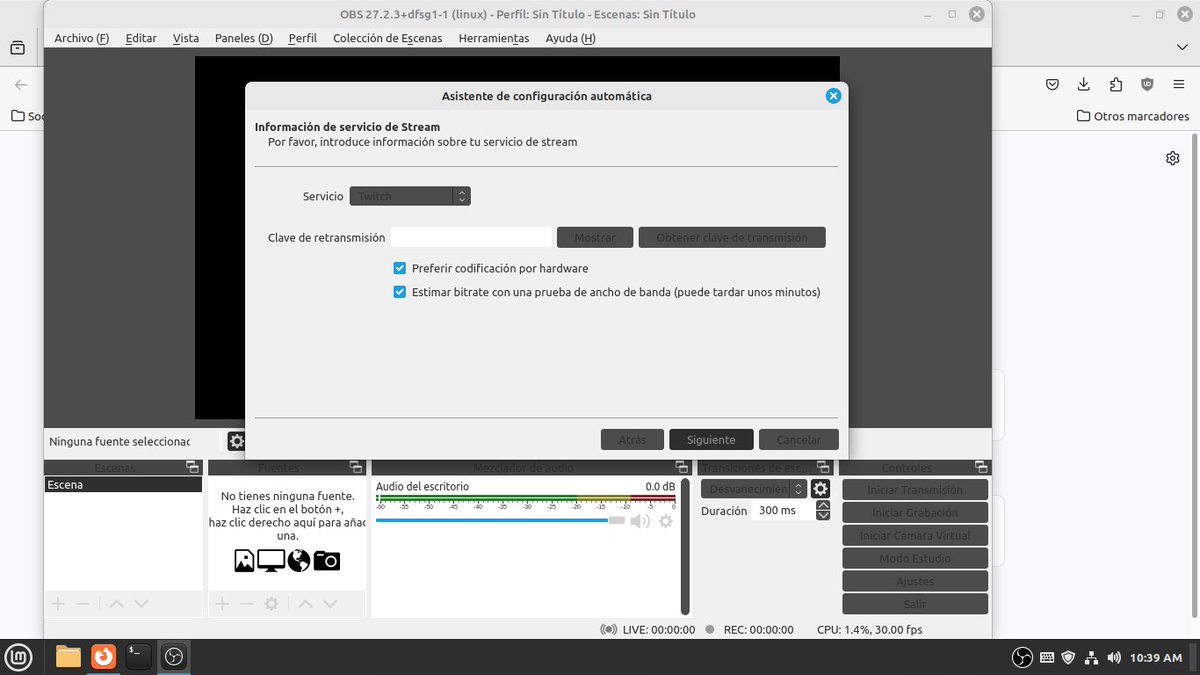Open the Desvanecimiento transition dropdown

(x=754, y=489)
